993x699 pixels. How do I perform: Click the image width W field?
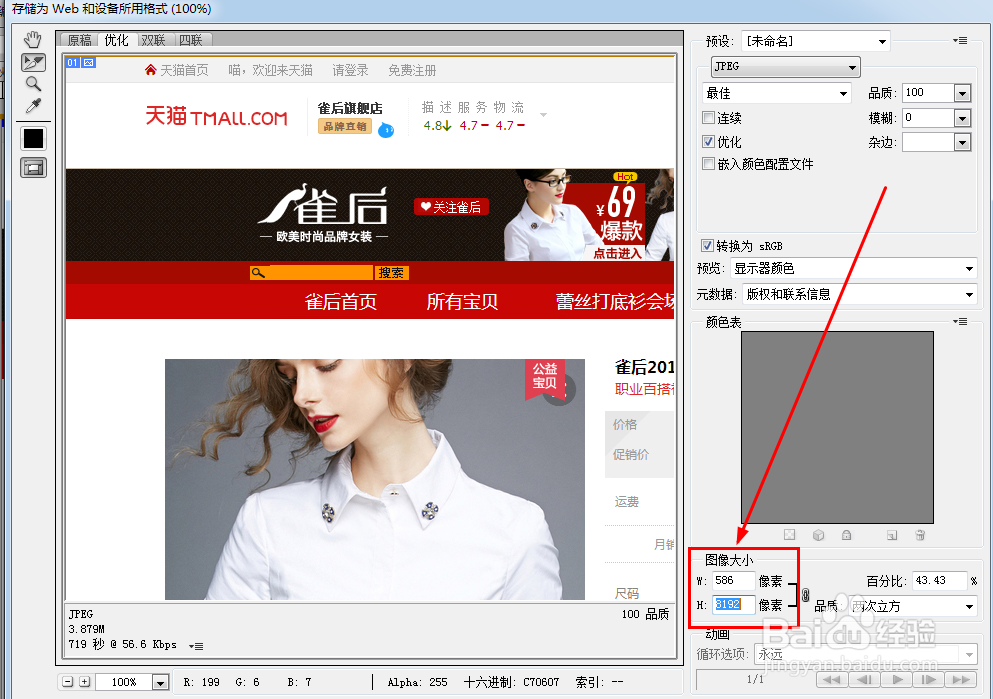click(x=733, y=580)
